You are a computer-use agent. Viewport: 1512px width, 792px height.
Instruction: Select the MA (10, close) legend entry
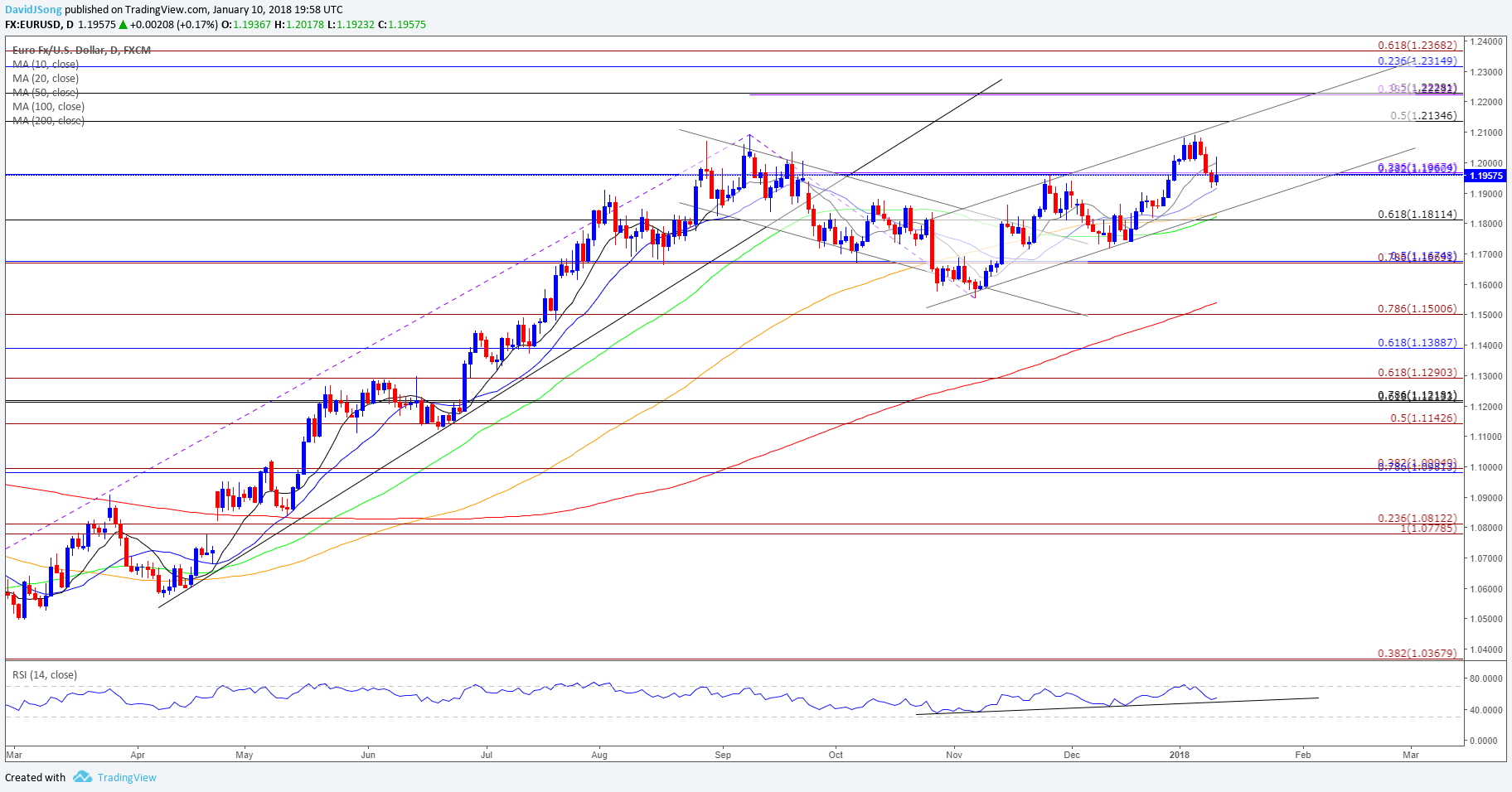click(x=46, y=64)
